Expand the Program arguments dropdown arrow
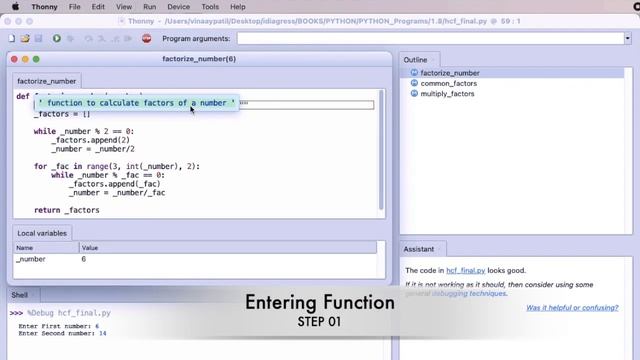Screen dimensions: 640x360 (x=627, y=38)
